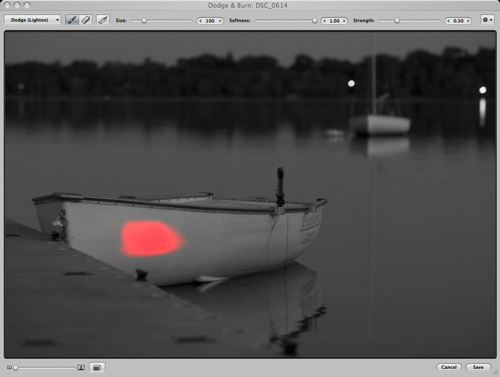Click the Size label
This screenshot has height=377, width=500.
coord(121,20)
